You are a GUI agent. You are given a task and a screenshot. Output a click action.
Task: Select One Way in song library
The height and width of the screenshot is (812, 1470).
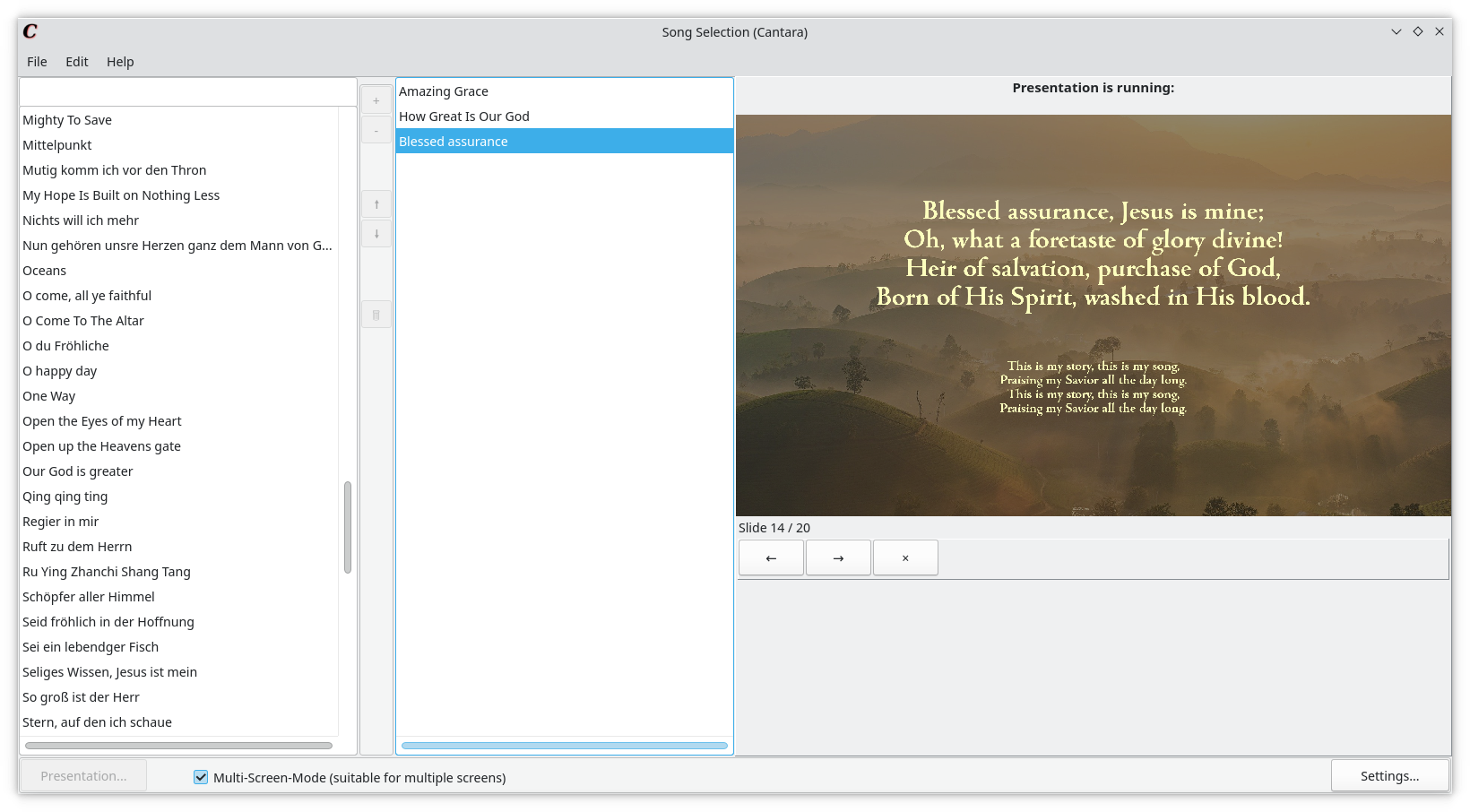(x=178, y=396)
